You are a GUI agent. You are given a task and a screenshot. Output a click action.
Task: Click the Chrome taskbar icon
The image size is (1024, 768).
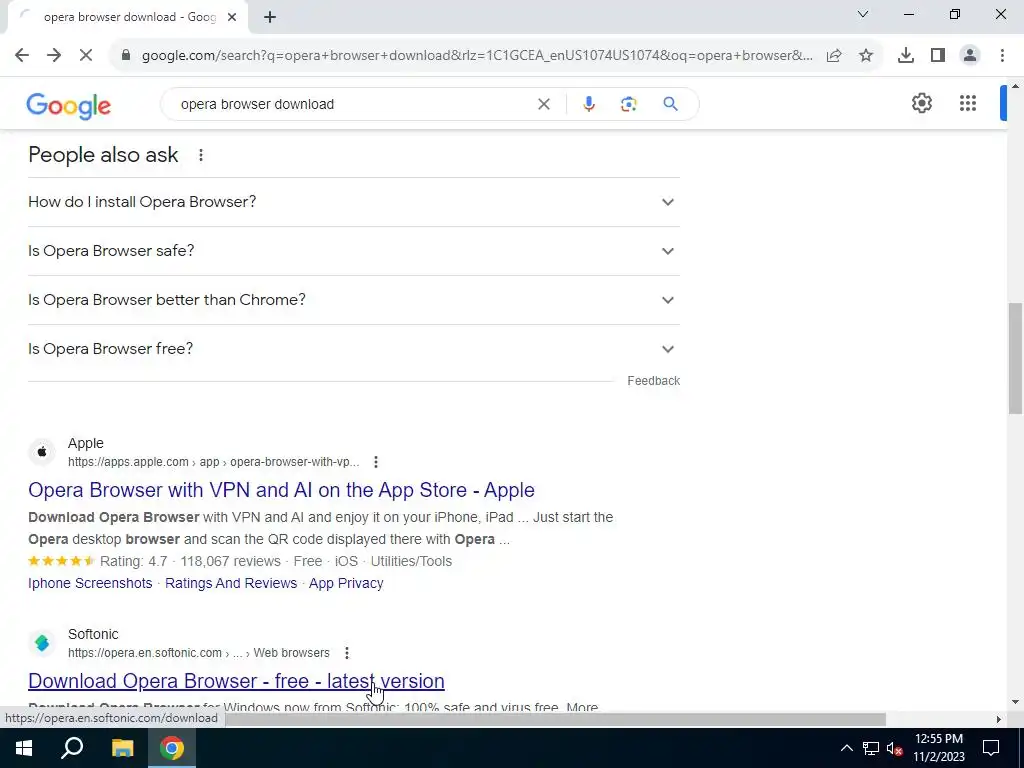(x=171, y=748)
